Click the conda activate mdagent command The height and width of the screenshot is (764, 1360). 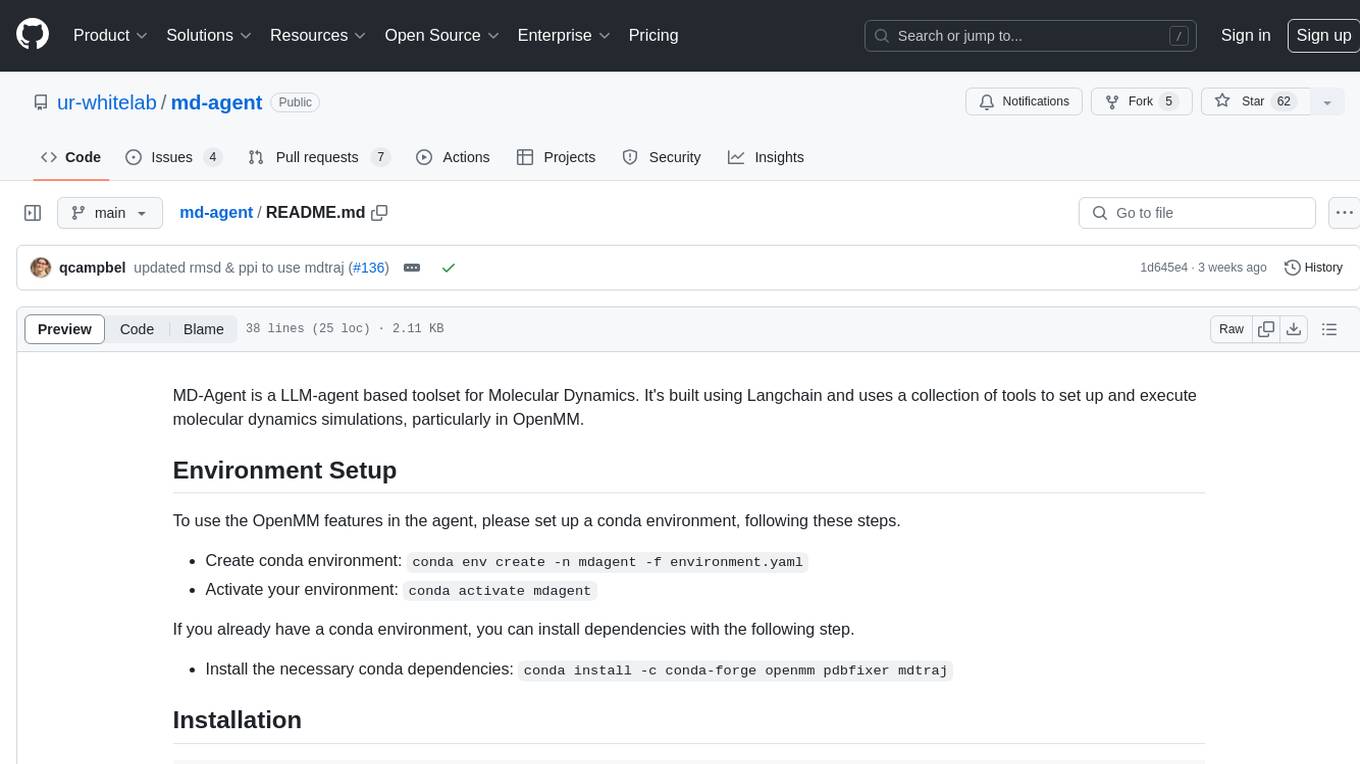tap(500, 590)
